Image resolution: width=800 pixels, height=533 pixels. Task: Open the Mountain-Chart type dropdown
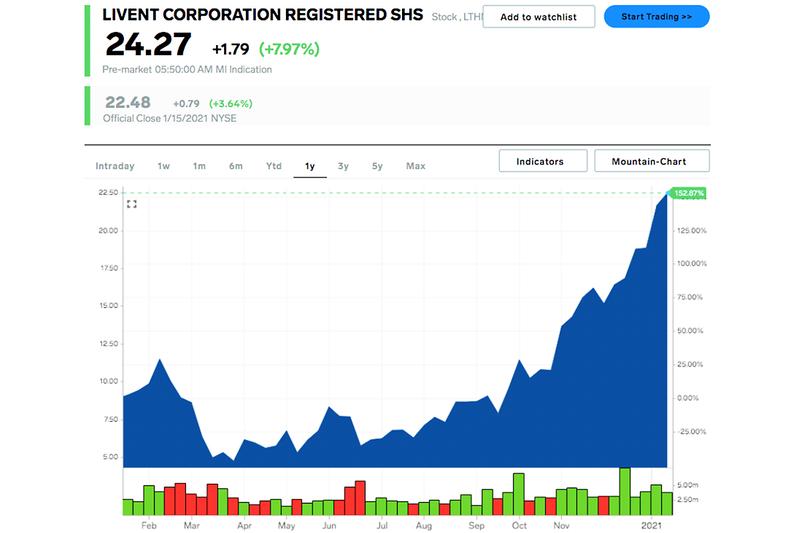pyautogui.click(x=652, y=161)
